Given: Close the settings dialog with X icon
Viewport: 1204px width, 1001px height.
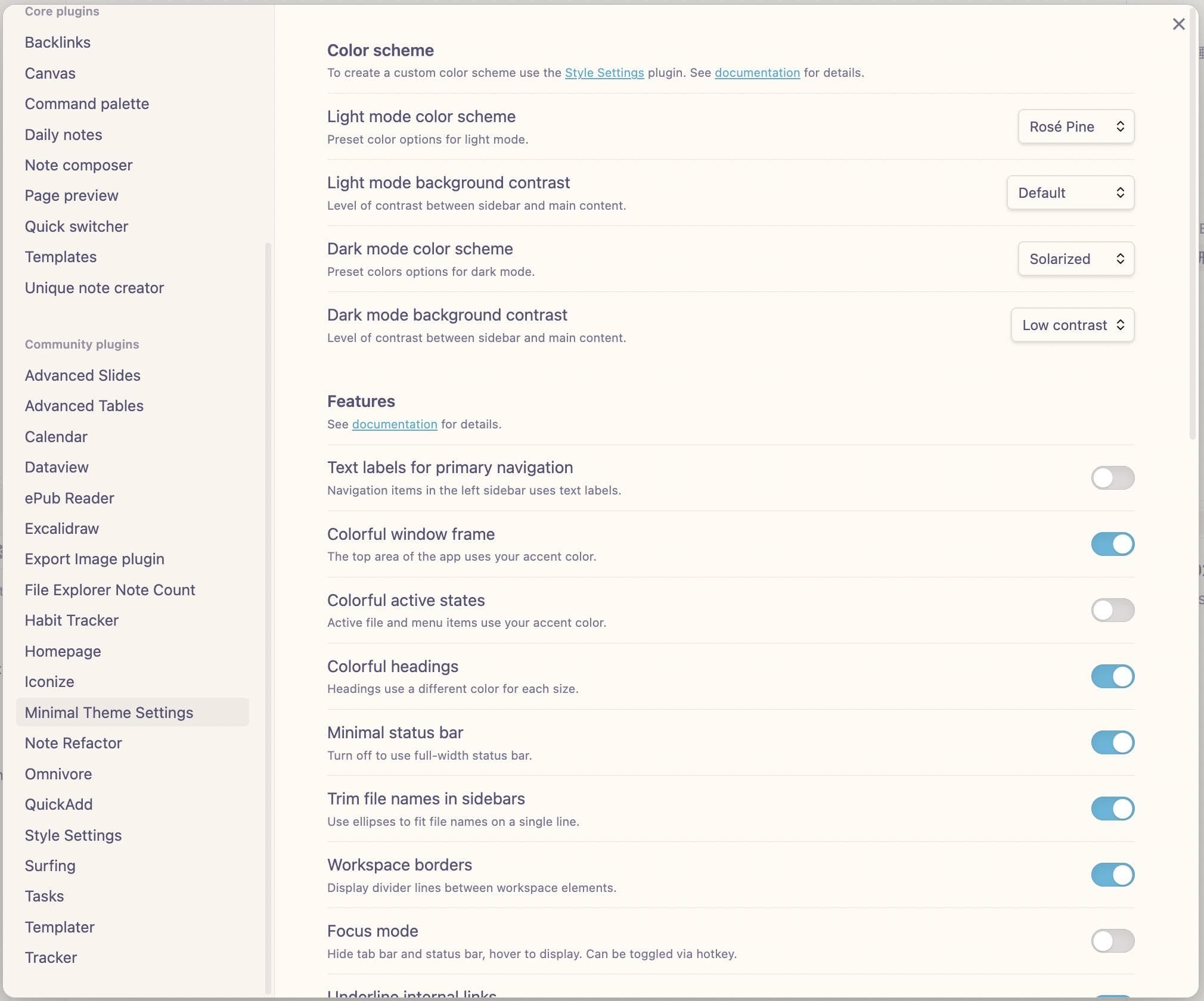Looking at the screenshot, I should [1178, 24].
